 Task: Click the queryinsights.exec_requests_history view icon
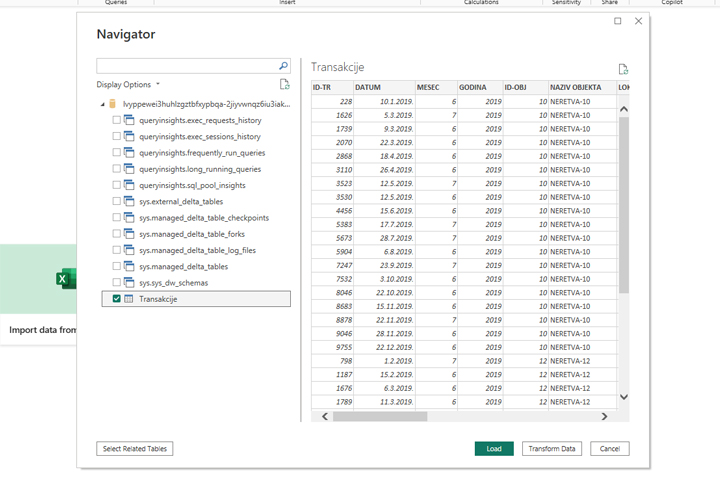tap(129, 120)
